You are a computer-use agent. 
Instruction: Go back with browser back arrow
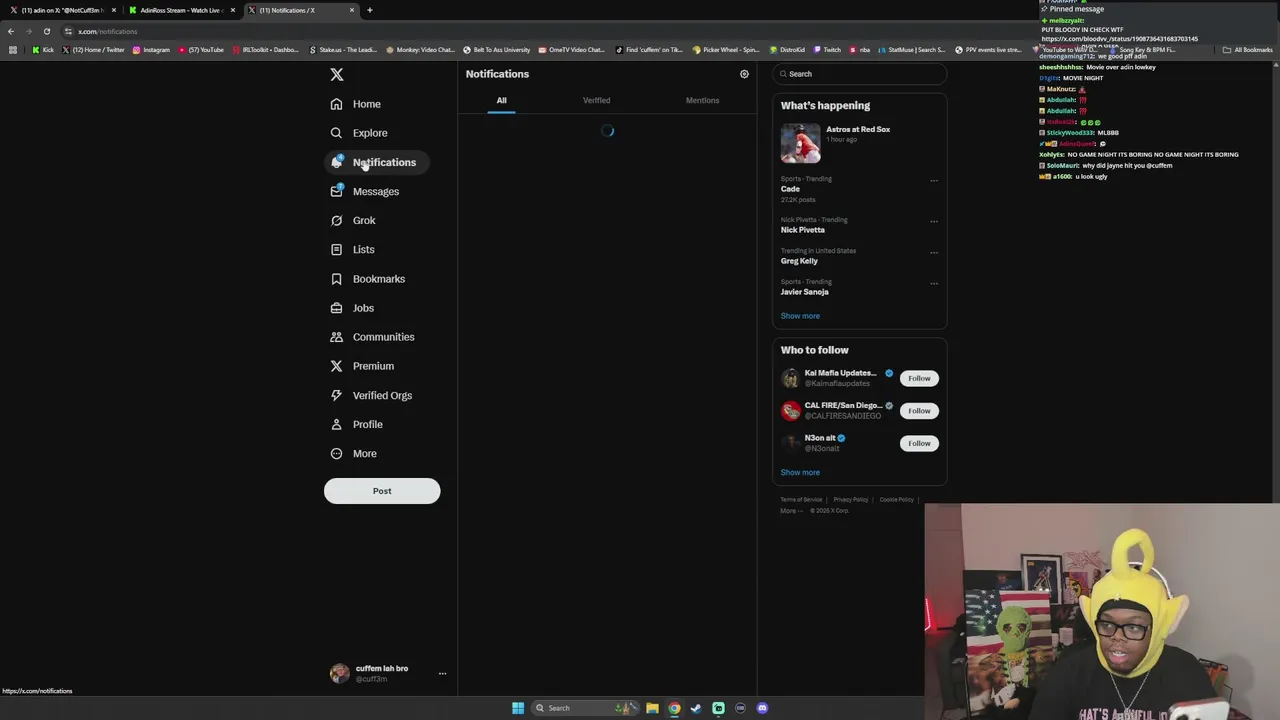[x=11, y=31]
